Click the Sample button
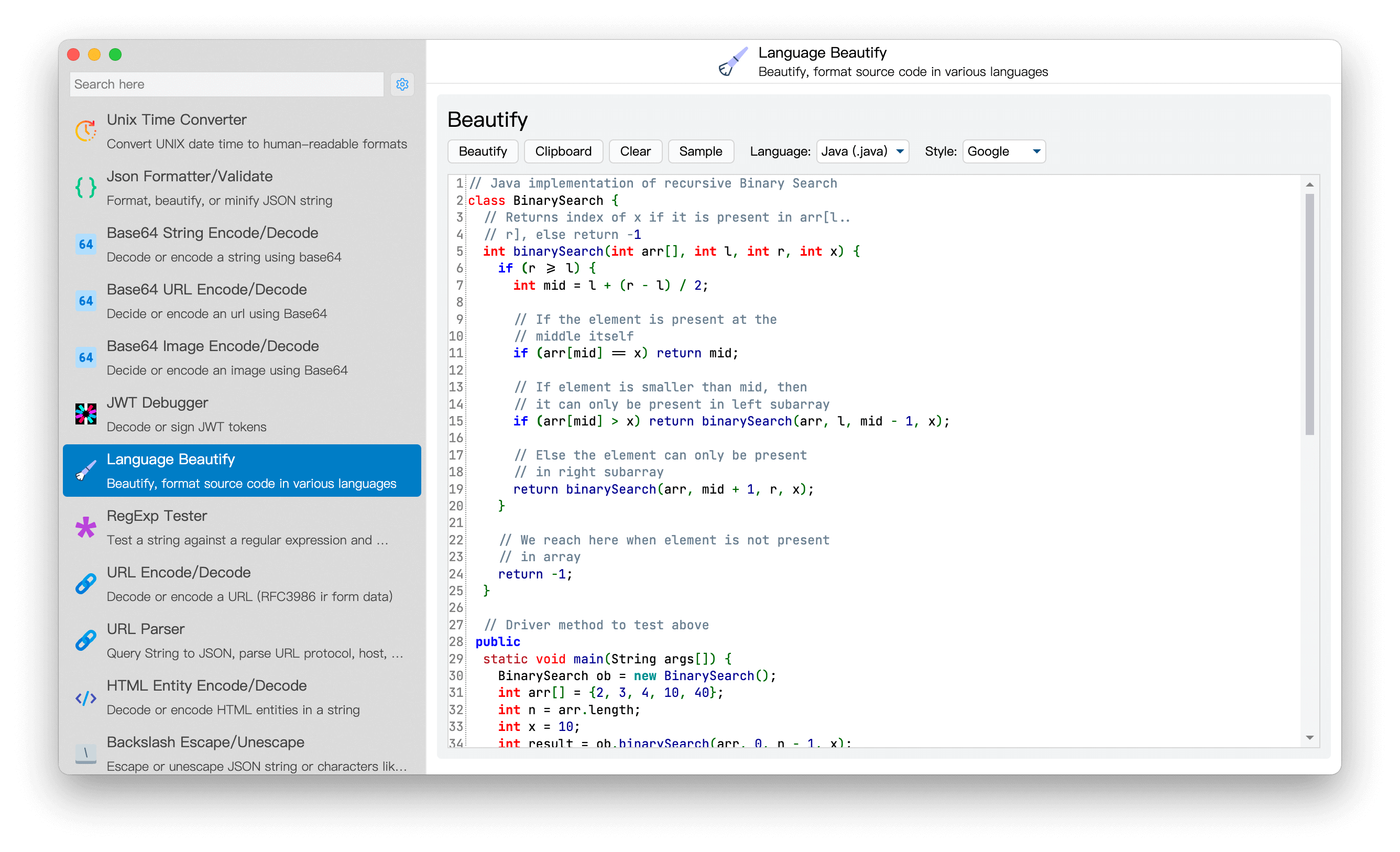Image resolution: width=1400 pixels, height=852 pixels. (701, 151)
